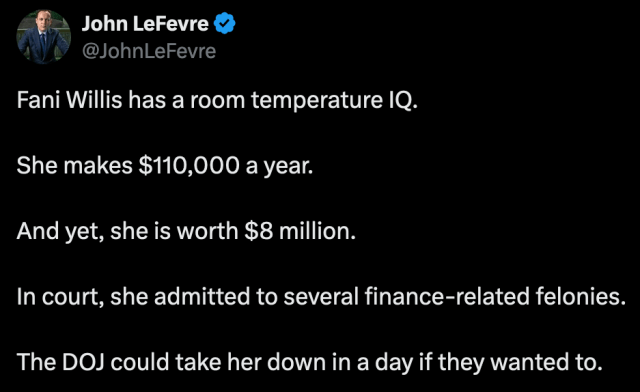The width and height of the screenshot is (640, 392).
Task: Open the @JohnLeFevre handle link
Action: (x=149, y=51)
